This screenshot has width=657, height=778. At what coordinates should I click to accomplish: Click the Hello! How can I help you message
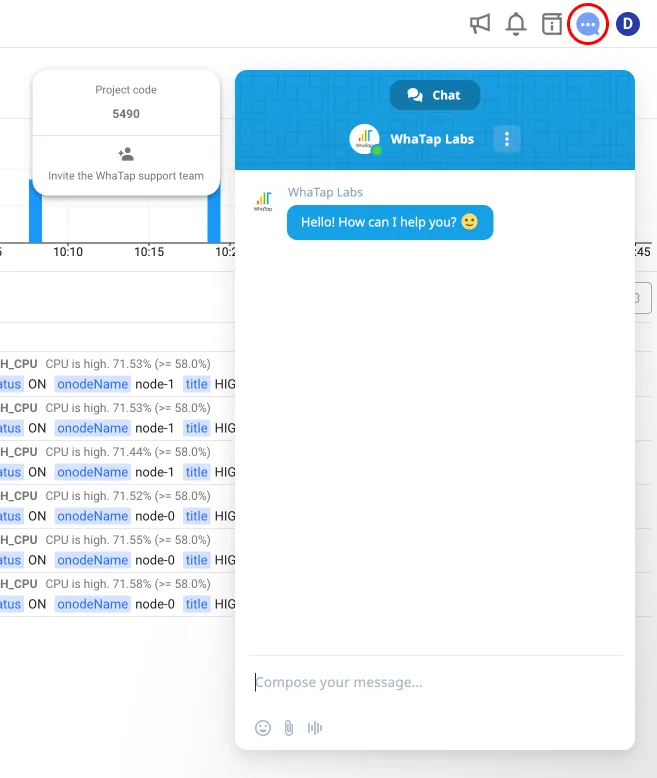tap(390, 222)
